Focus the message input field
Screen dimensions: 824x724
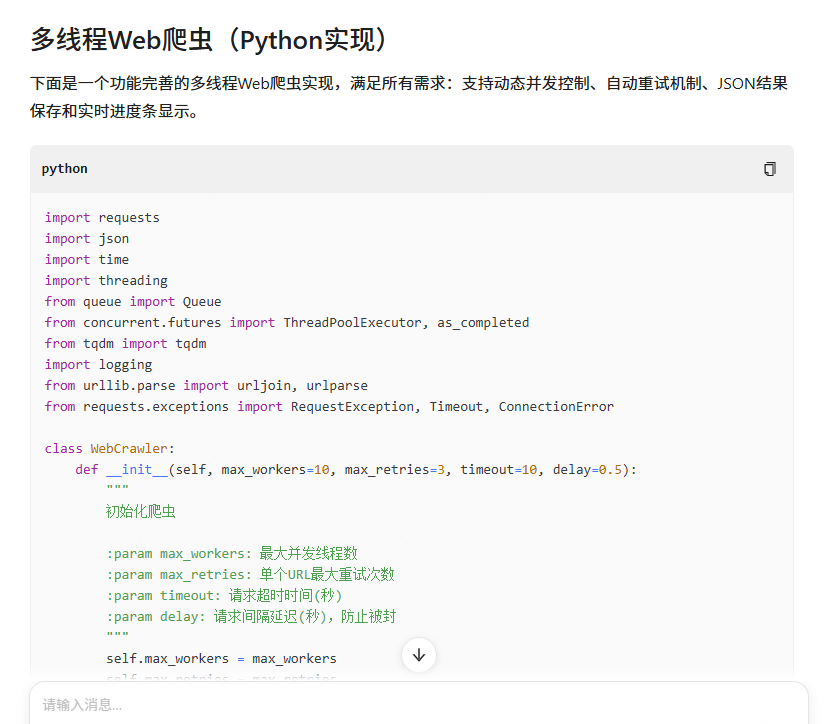400,705
